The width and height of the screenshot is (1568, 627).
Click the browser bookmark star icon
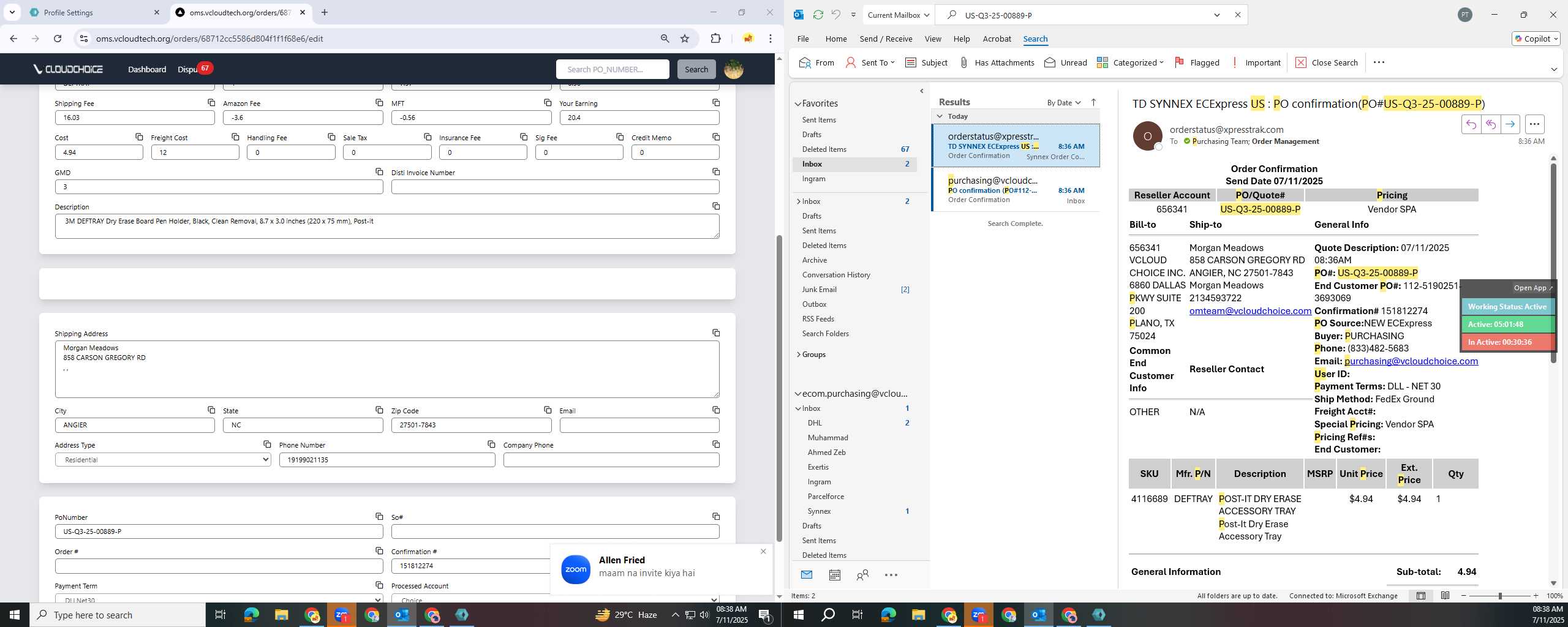685,39
